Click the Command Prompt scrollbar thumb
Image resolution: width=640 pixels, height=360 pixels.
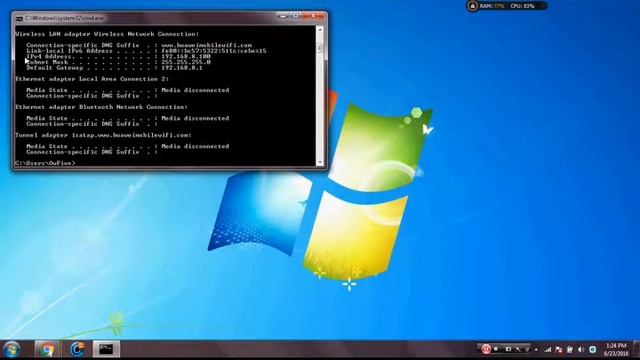(320, 48)
